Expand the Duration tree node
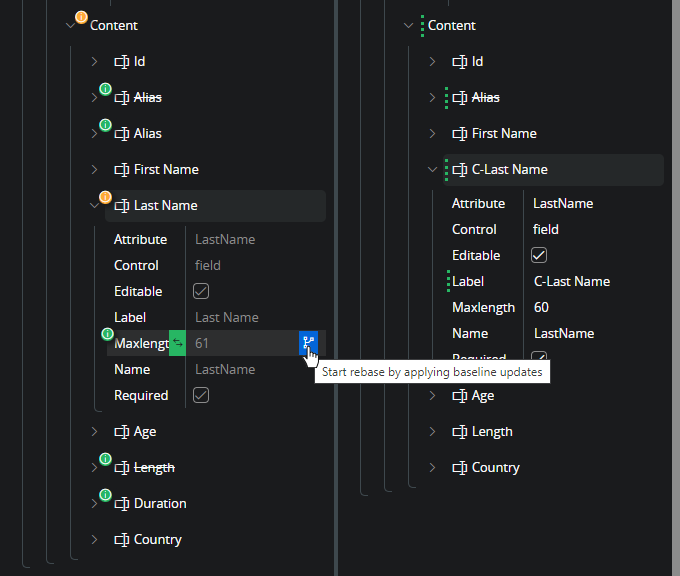The image size is (680, 576). pyautogui.click(x=95, y=504)
